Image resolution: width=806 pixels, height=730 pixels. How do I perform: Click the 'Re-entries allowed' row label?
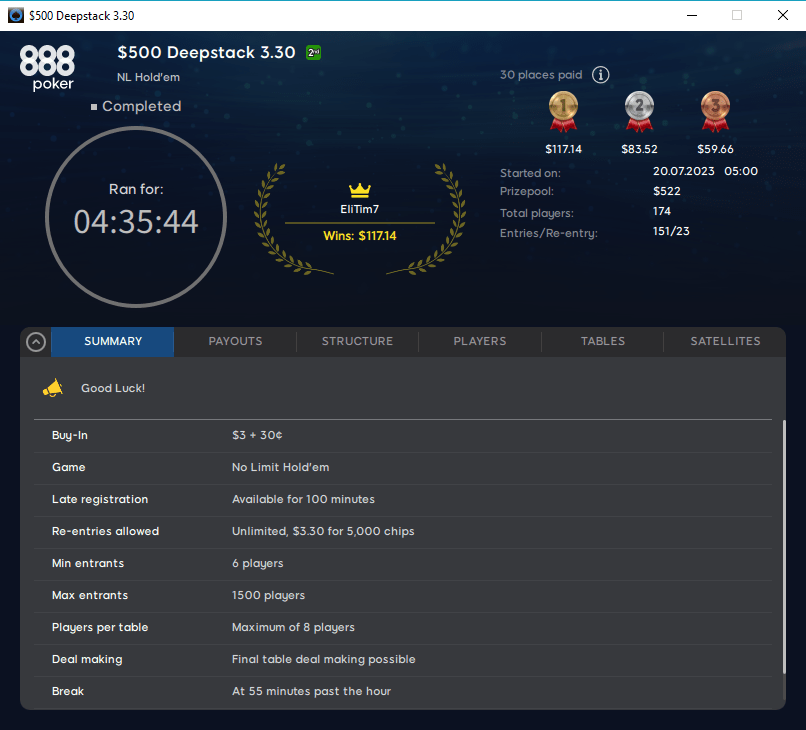click(105, 531)
